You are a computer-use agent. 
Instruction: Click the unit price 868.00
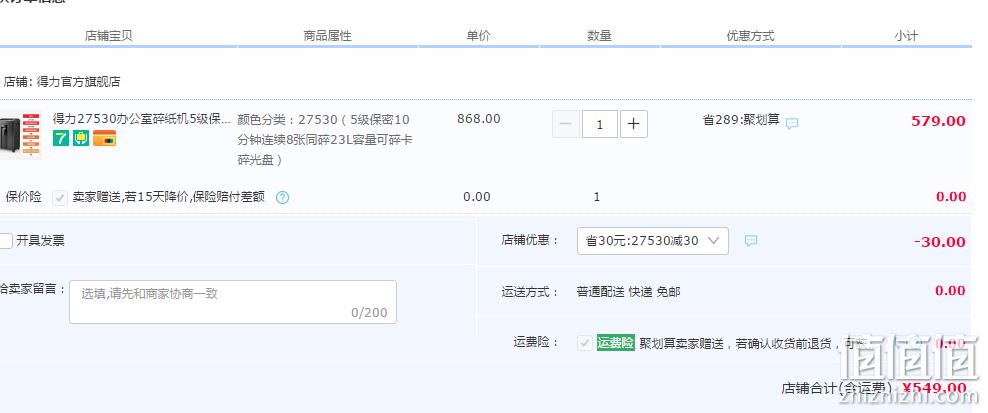pyautogui.click(x=479, y=119)
